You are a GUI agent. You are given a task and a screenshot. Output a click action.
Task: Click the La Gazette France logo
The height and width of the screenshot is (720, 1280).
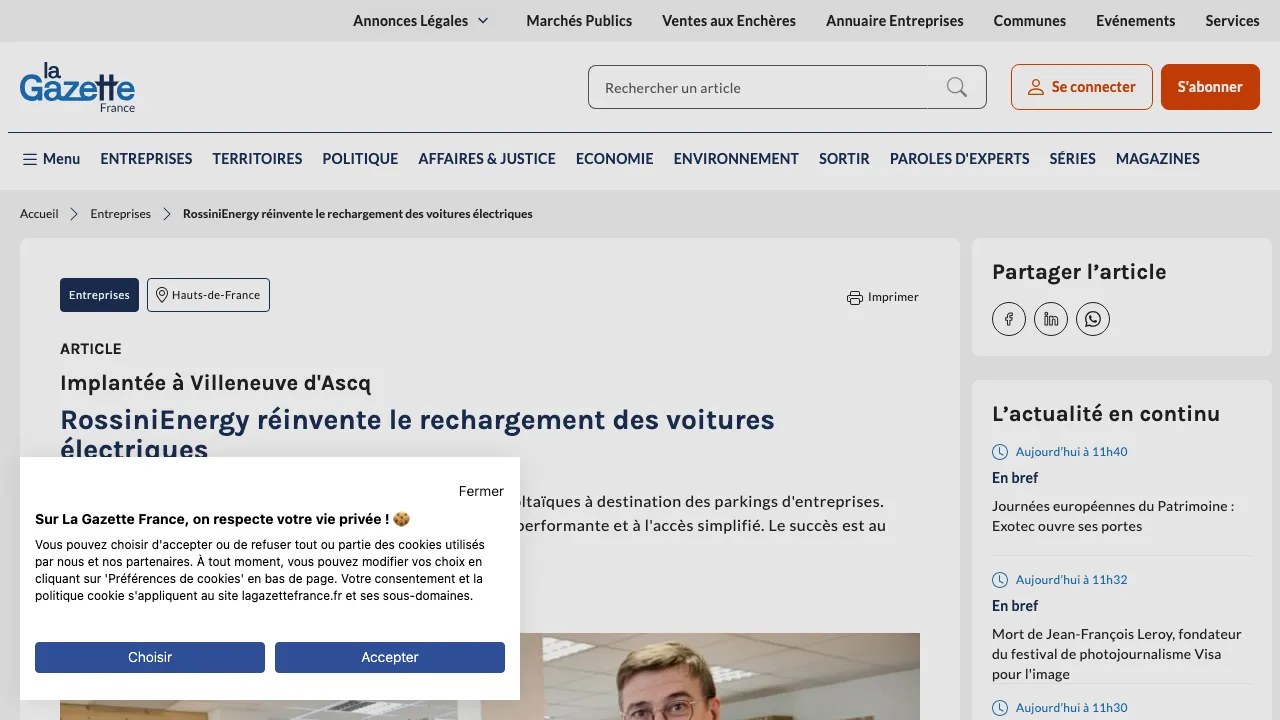pyautogui.click(x=77, y=87)
